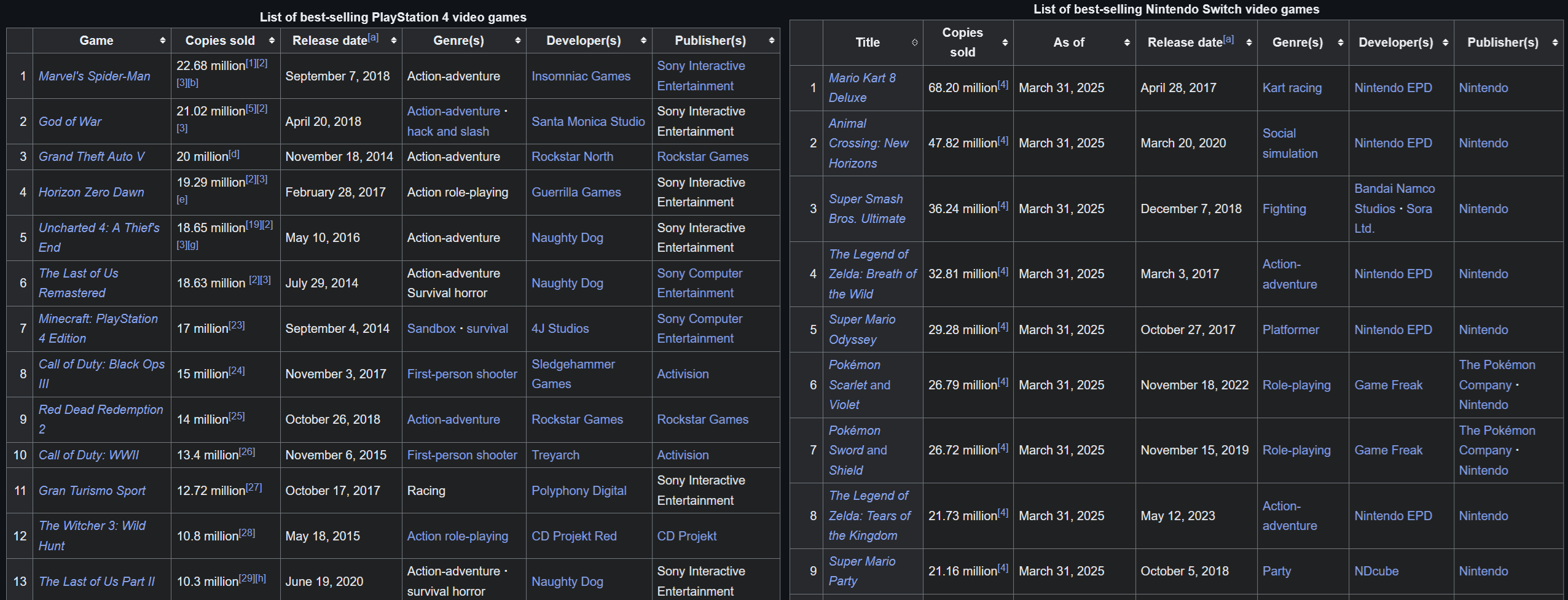Open Call of Duty: Black Ops III link
This screenshot has width=1568, height=600.
(101, 374)
